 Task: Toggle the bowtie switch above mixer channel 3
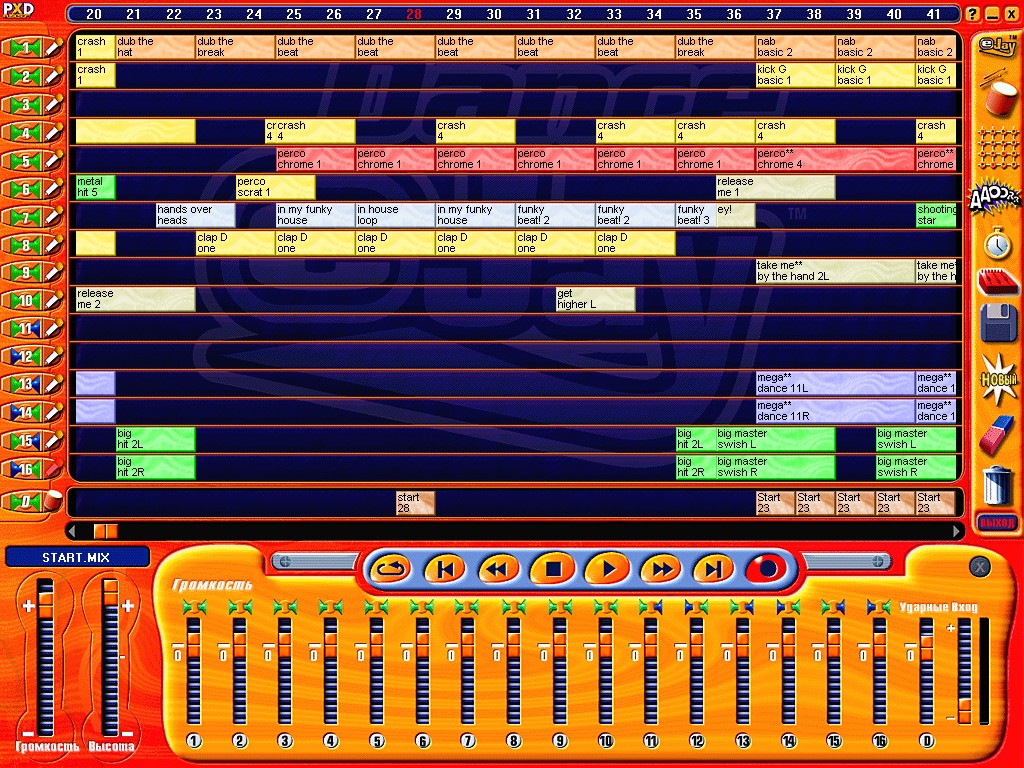(x=285, y=607)
